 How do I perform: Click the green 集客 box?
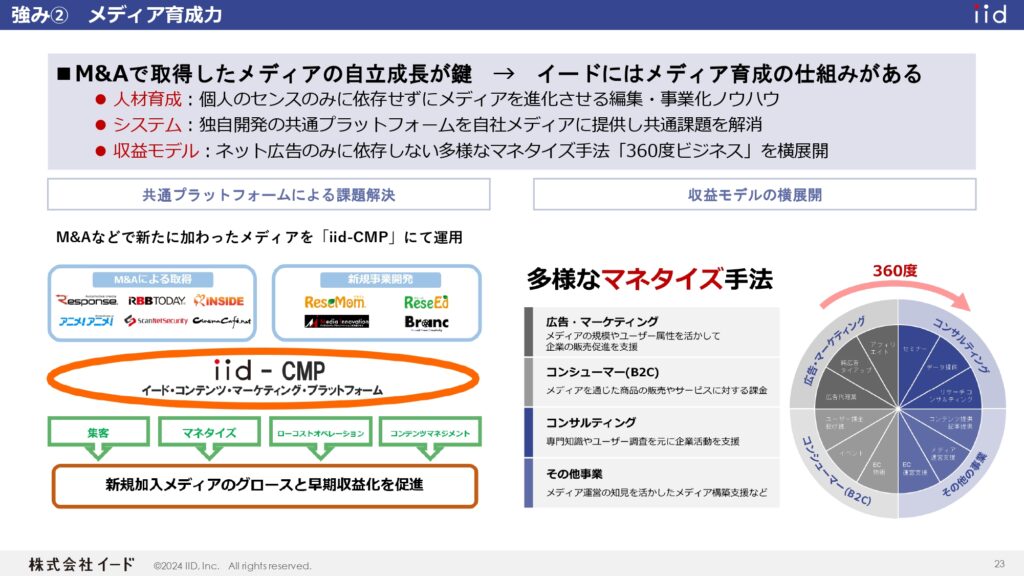click(99, 432)
